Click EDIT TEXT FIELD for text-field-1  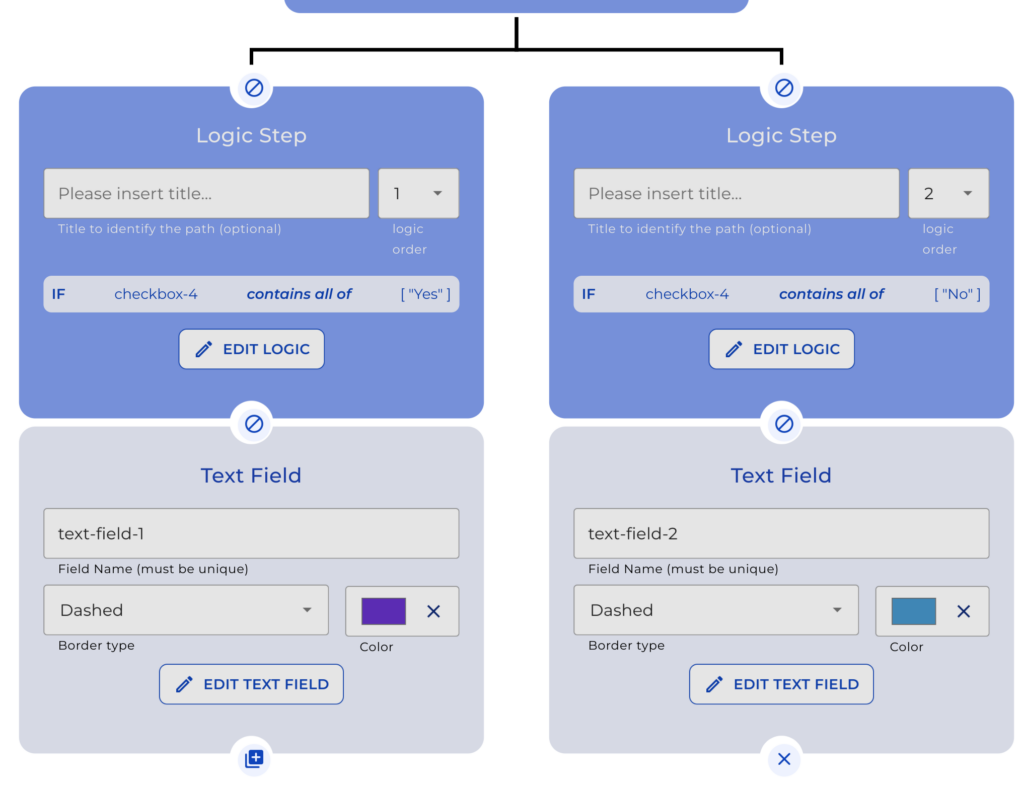pyautogui.click(x=251, y=684)
